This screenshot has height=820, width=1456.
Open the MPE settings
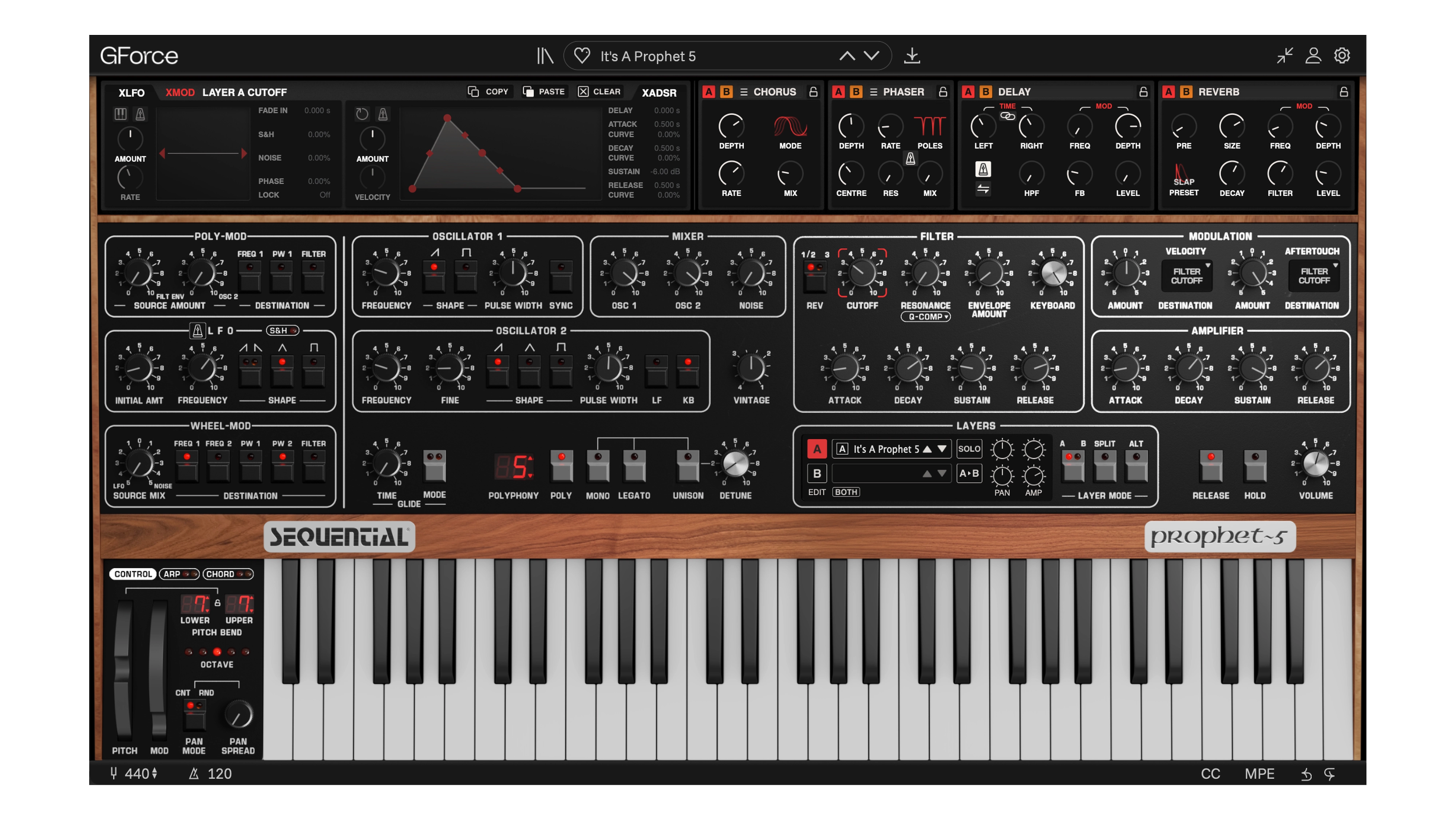coord(1259,774)
